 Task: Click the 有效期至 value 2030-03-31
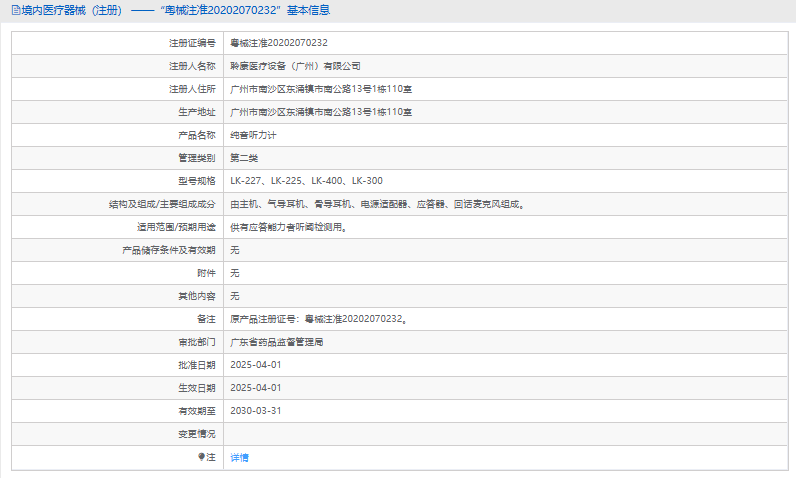(x=255, y=411)
